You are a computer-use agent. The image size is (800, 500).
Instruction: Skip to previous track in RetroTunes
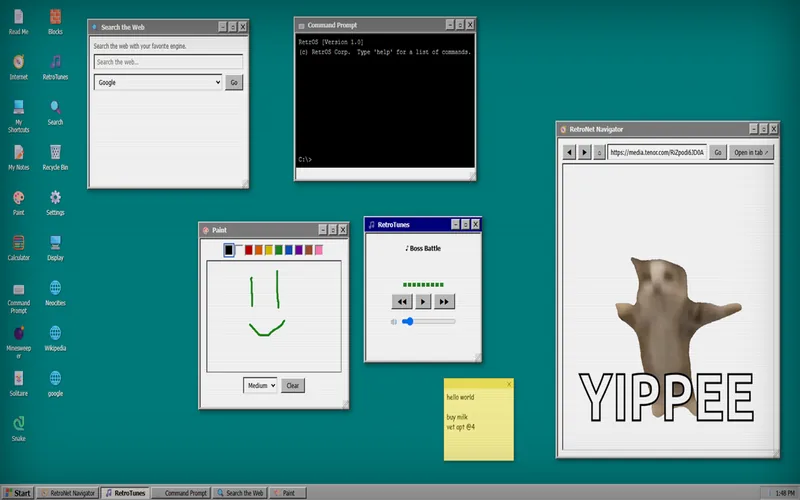click(x=402, y=302)
